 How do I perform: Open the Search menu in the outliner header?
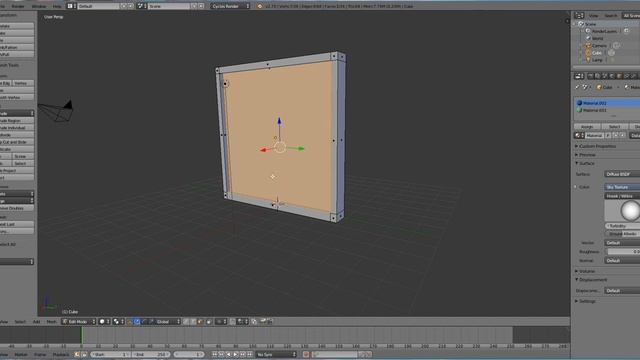tap(611, 16)
